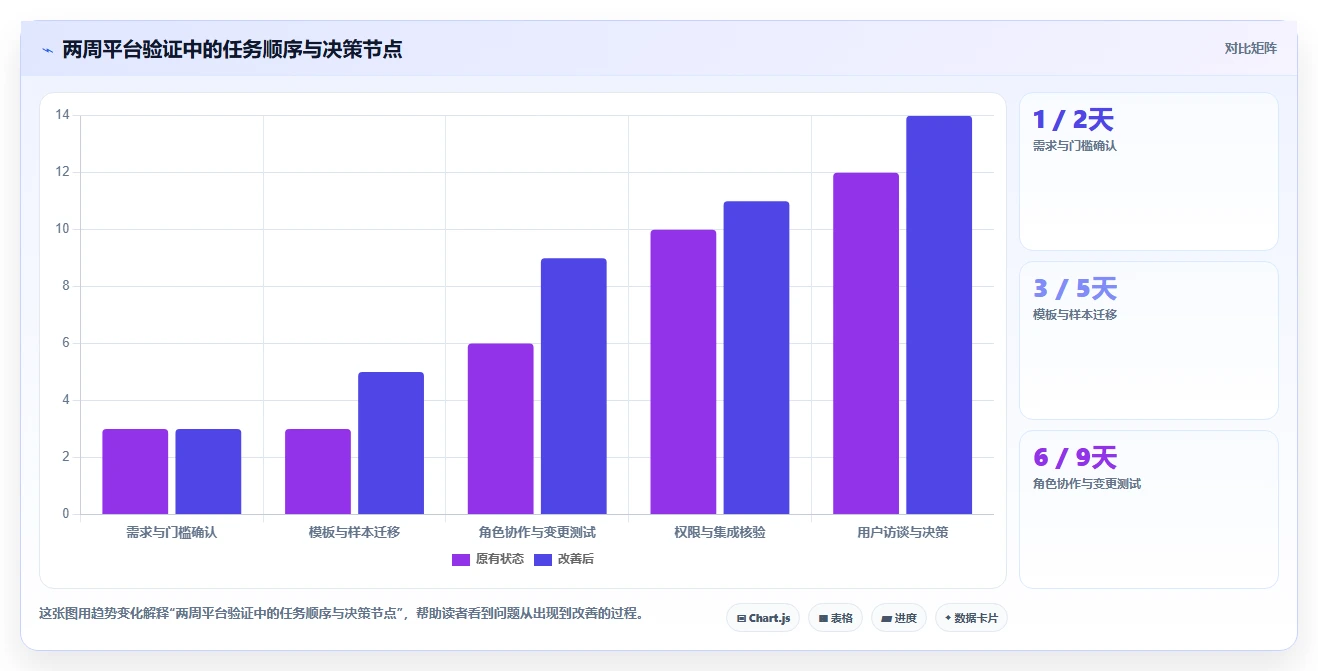1318x671 pixels.
Task: Open the 1 / 2天 card
Action: click(1148, 171)
